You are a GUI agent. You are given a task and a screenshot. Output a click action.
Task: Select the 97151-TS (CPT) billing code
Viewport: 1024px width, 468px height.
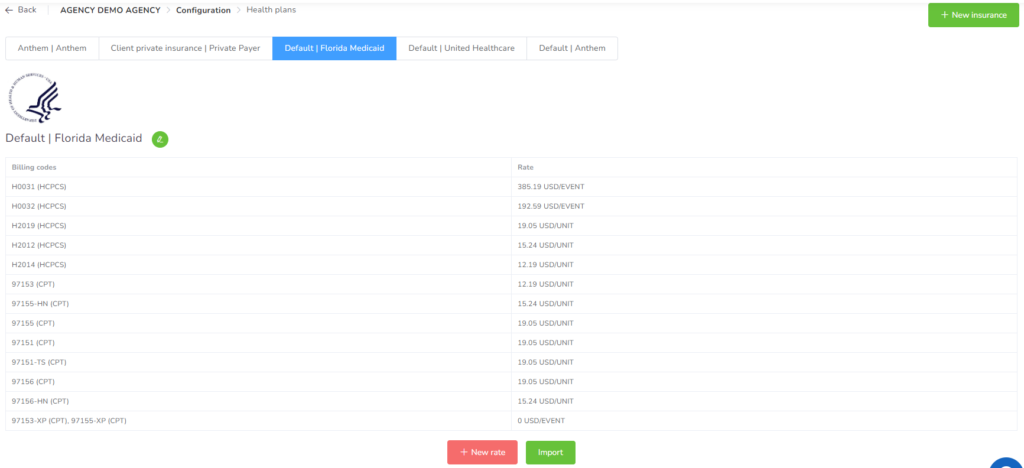39,362
